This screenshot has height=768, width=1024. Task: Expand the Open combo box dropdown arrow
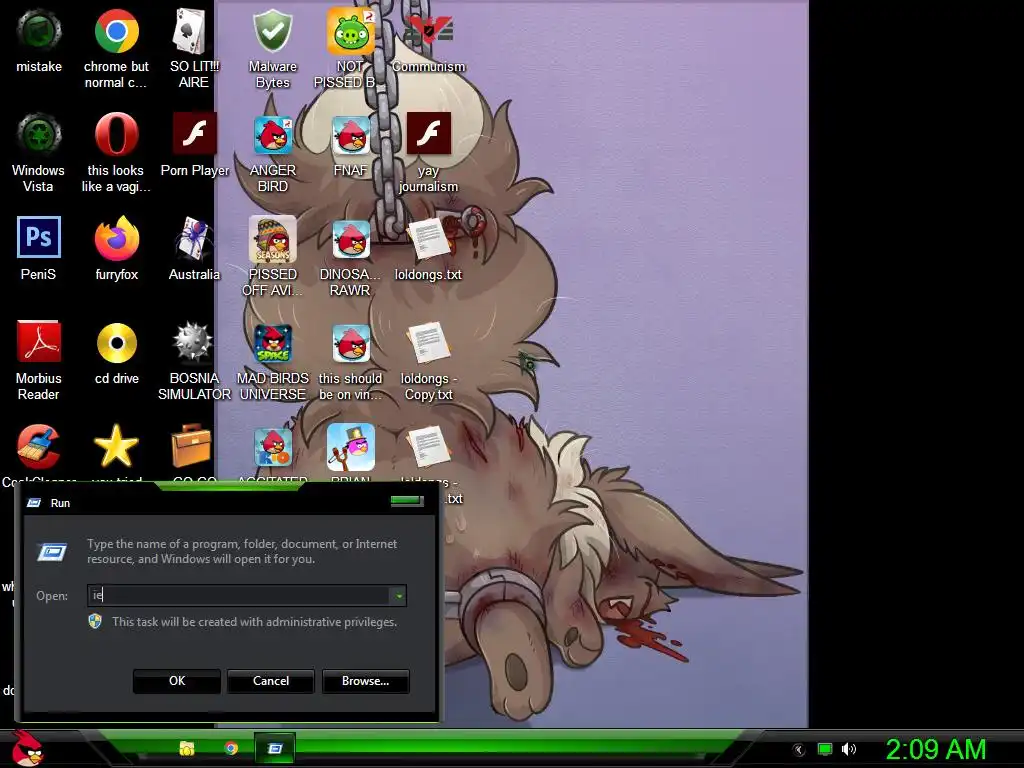coord(398,596)
